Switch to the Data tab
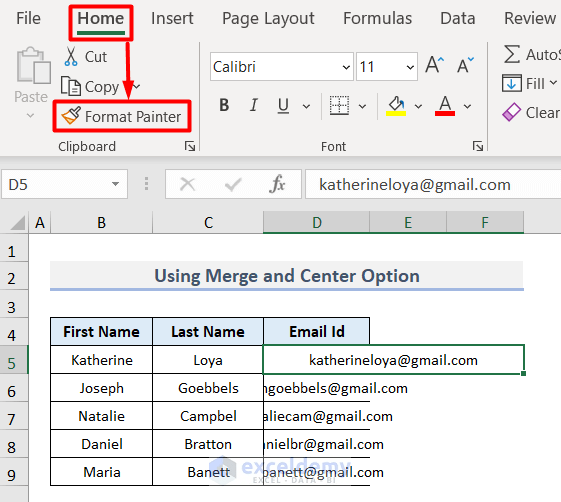Screen dimensions: 561x502 pyautogui.click(x=458, y=18)
